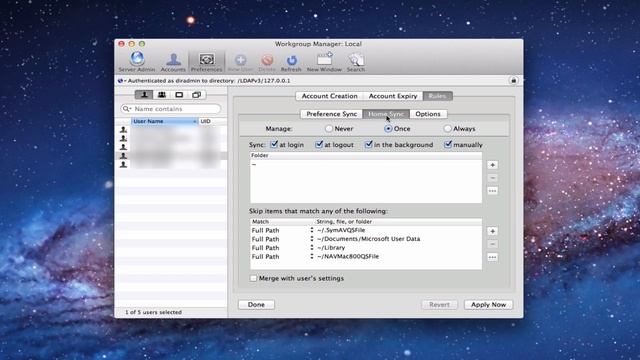Browse skip items with the ellipsis button
640x360 pixels.
tap(492, 257)
